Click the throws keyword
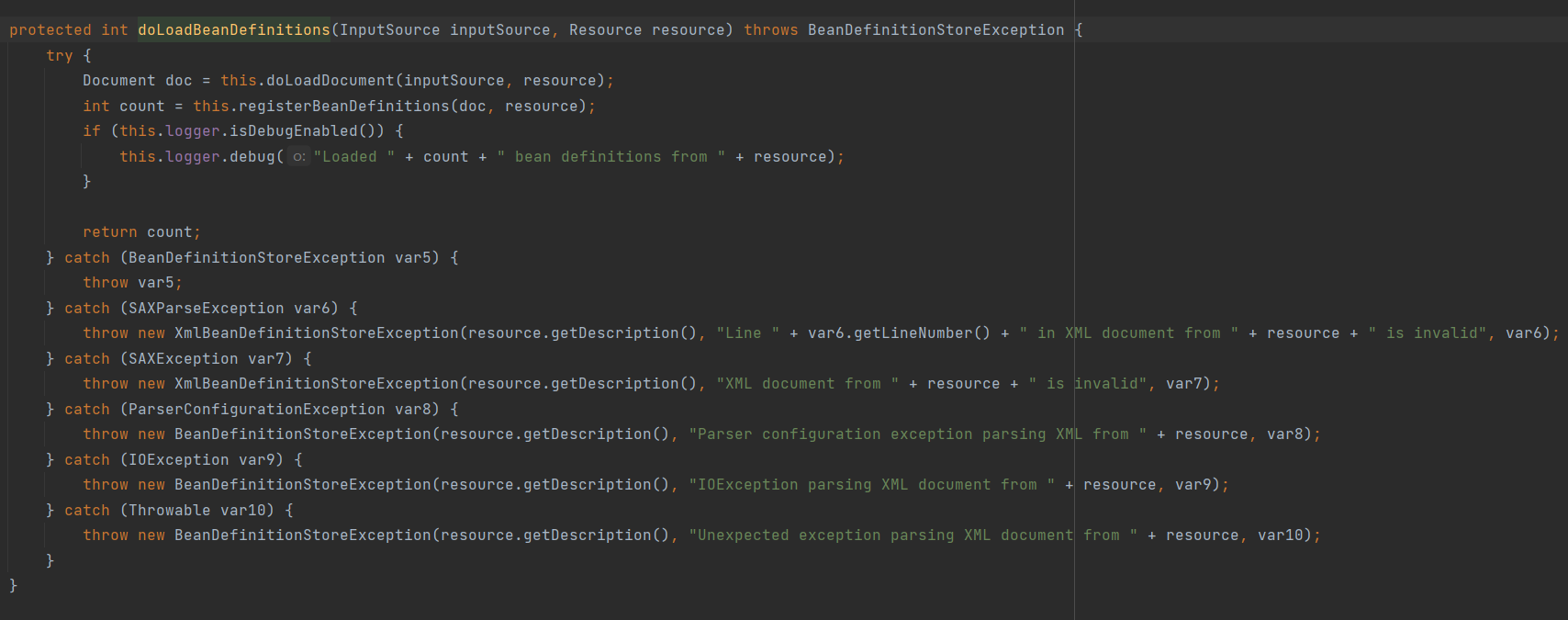This screenshot has height=620, width=1568. 771,30
